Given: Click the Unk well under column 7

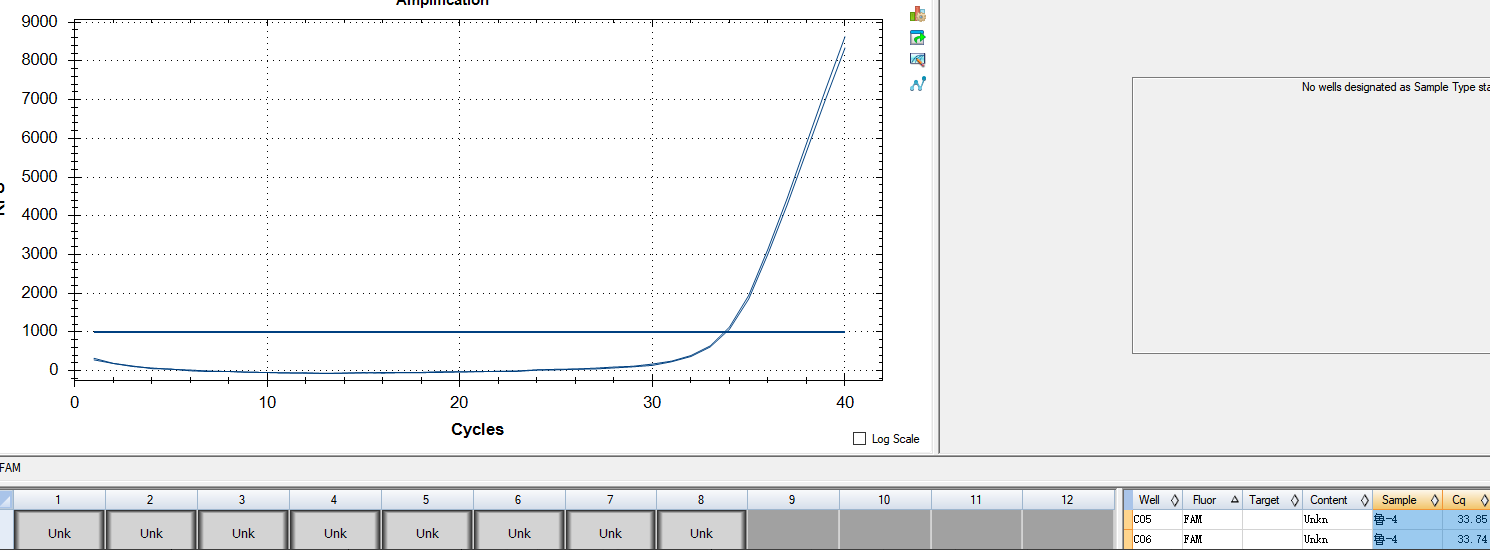Looking at the screenshot, I should coord(611,531).
